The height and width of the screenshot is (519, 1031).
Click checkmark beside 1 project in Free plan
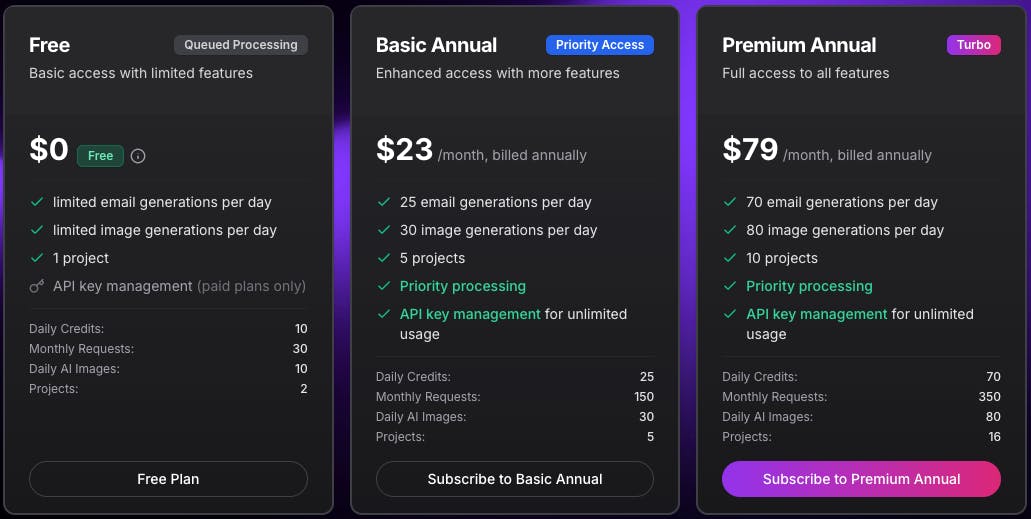[x=36, y=258]
